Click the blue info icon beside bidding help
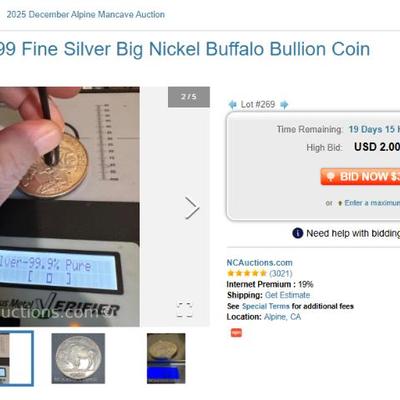This screenshot has height=400, width=400. coord(297,233)
